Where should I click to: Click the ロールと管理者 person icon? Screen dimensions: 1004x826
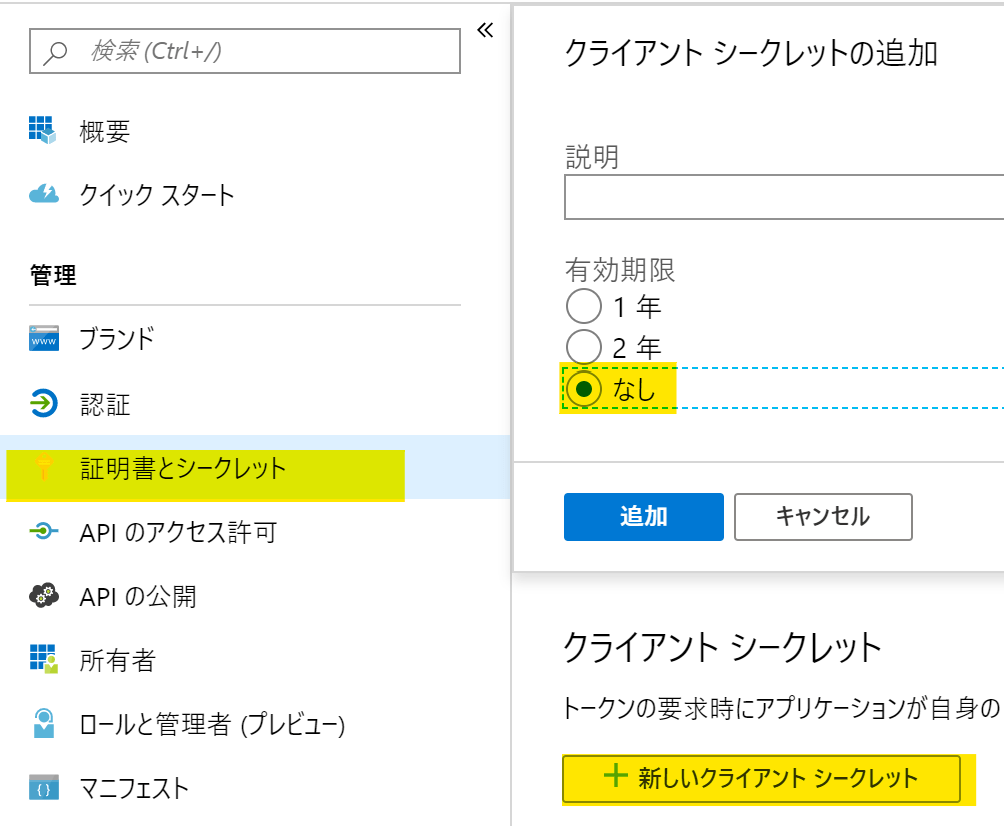tap(44, 724)
